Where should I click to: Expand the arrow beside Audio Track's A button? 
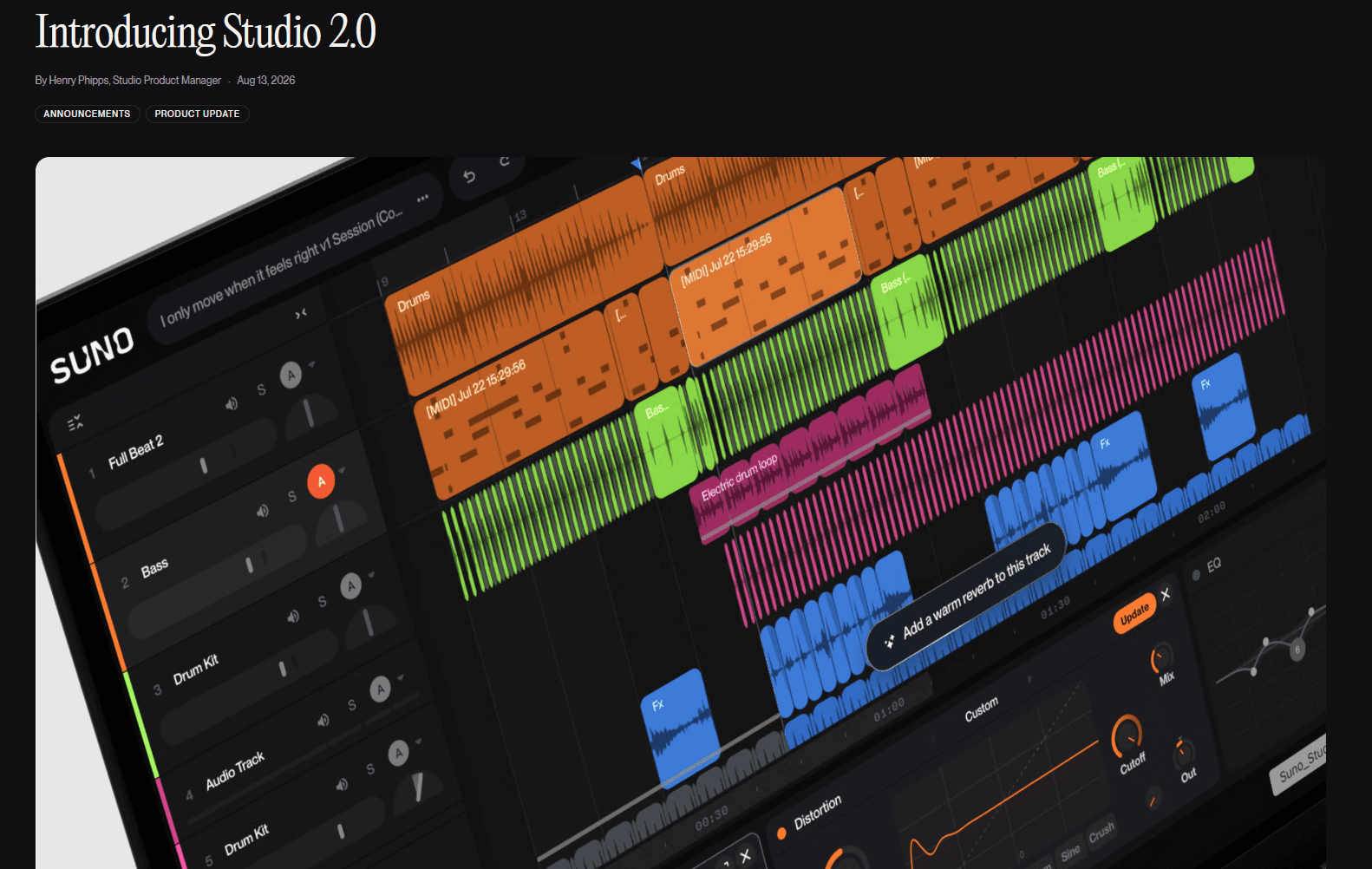401,677
